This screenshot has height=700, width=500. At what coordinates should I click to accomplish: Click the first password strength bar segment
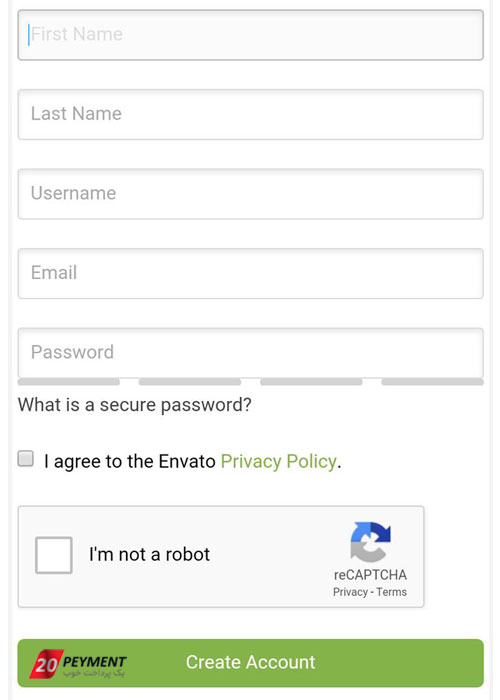(69, 382)
